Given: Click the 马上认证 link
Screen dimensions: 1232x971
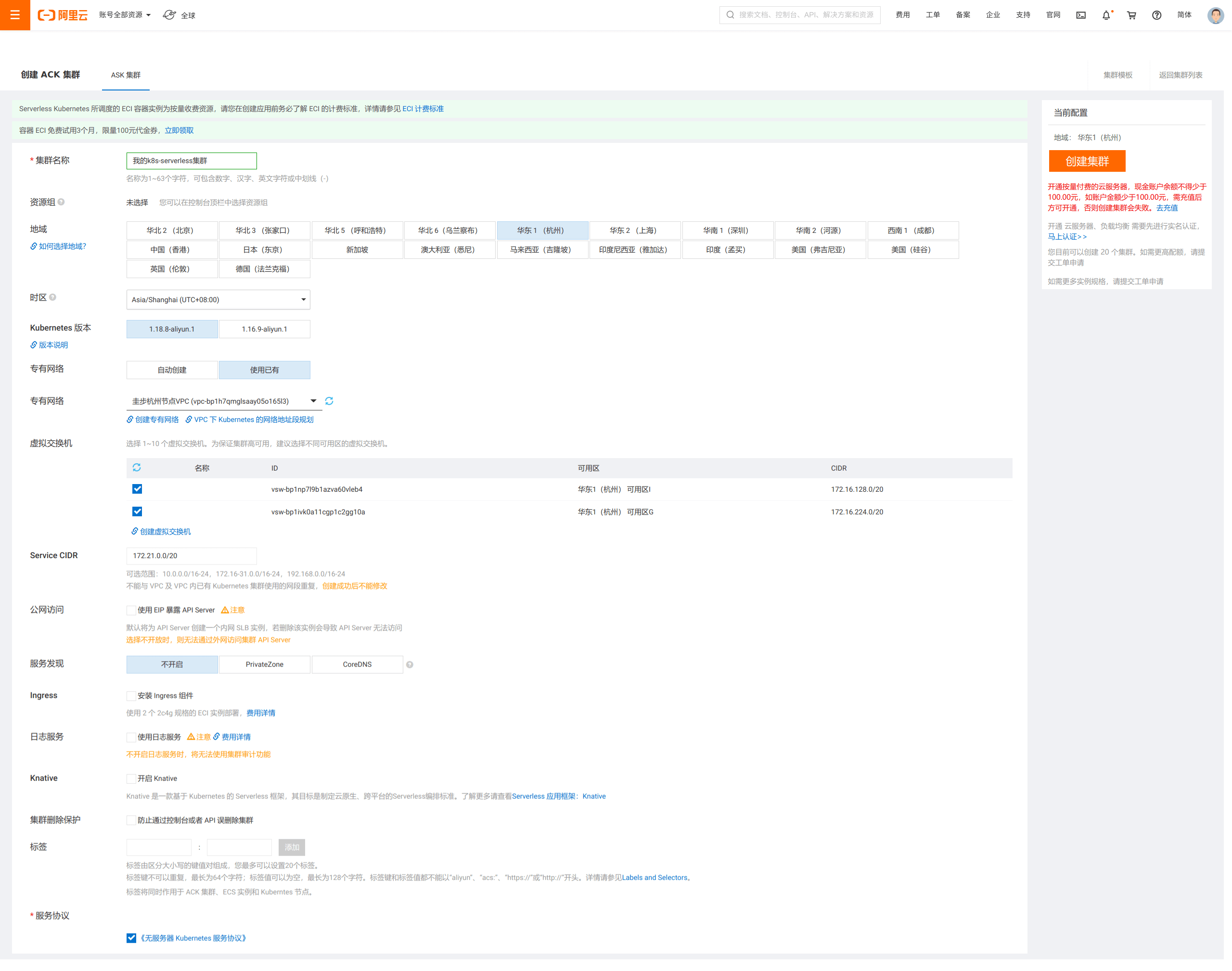Looking at the screenshot, I should (x=1067, y=237).
